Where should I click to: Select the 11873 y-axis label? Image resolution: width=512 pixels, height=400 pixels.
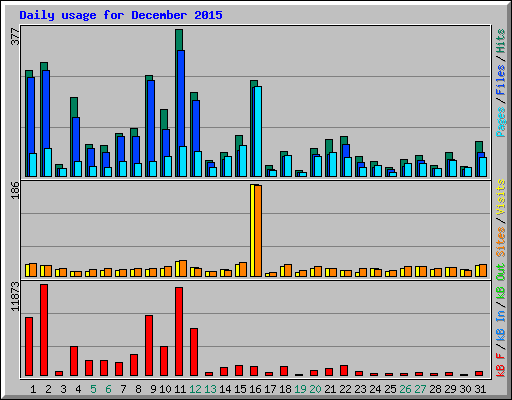(x=15, y=296)
